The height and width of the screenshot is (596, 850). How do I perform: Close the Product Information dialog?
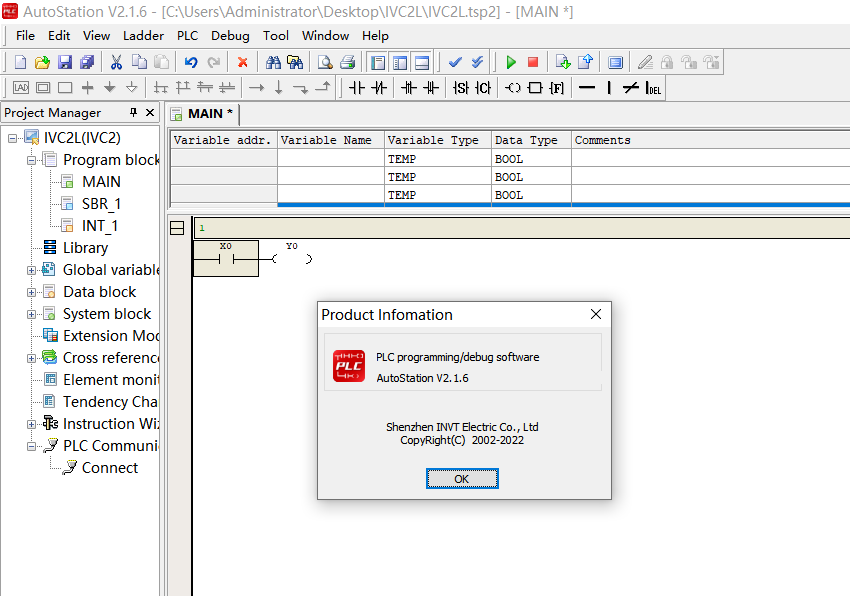point(596,314)
